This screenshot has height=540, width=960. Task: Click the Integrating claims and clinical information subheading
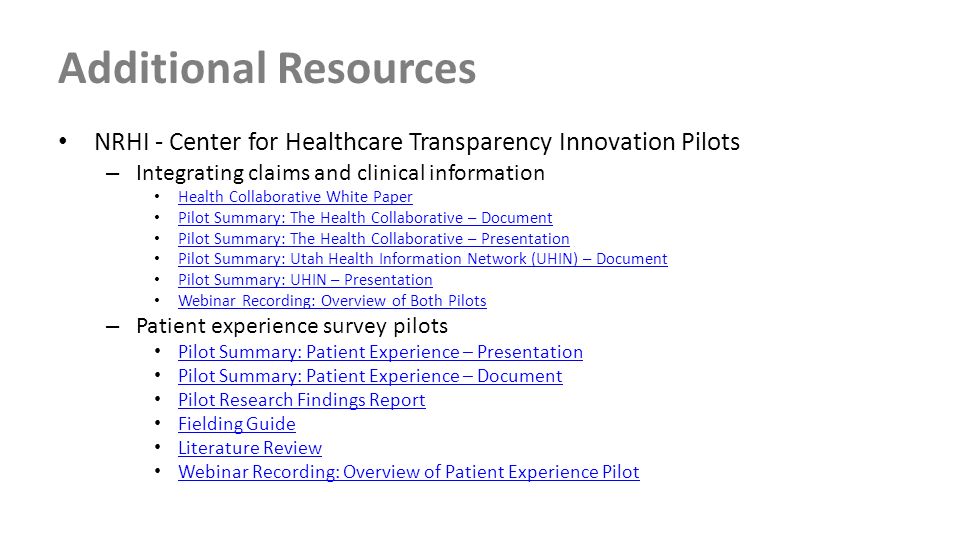point(340,173)
